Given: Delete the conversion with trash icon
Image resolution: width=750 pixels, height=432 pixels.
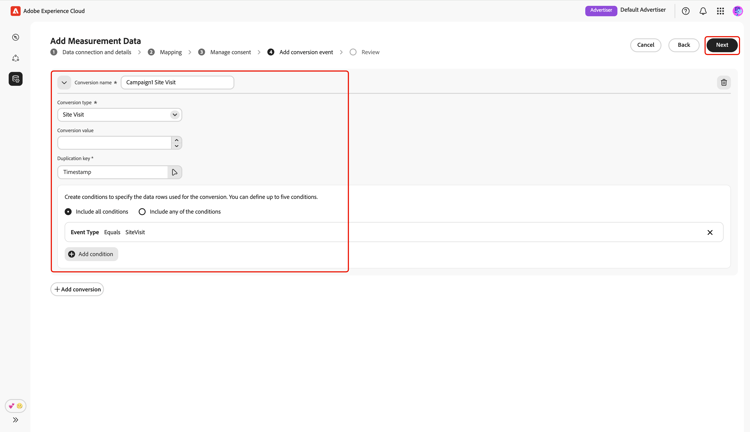Looking at the screenshot, I should (x=724, y=83).
